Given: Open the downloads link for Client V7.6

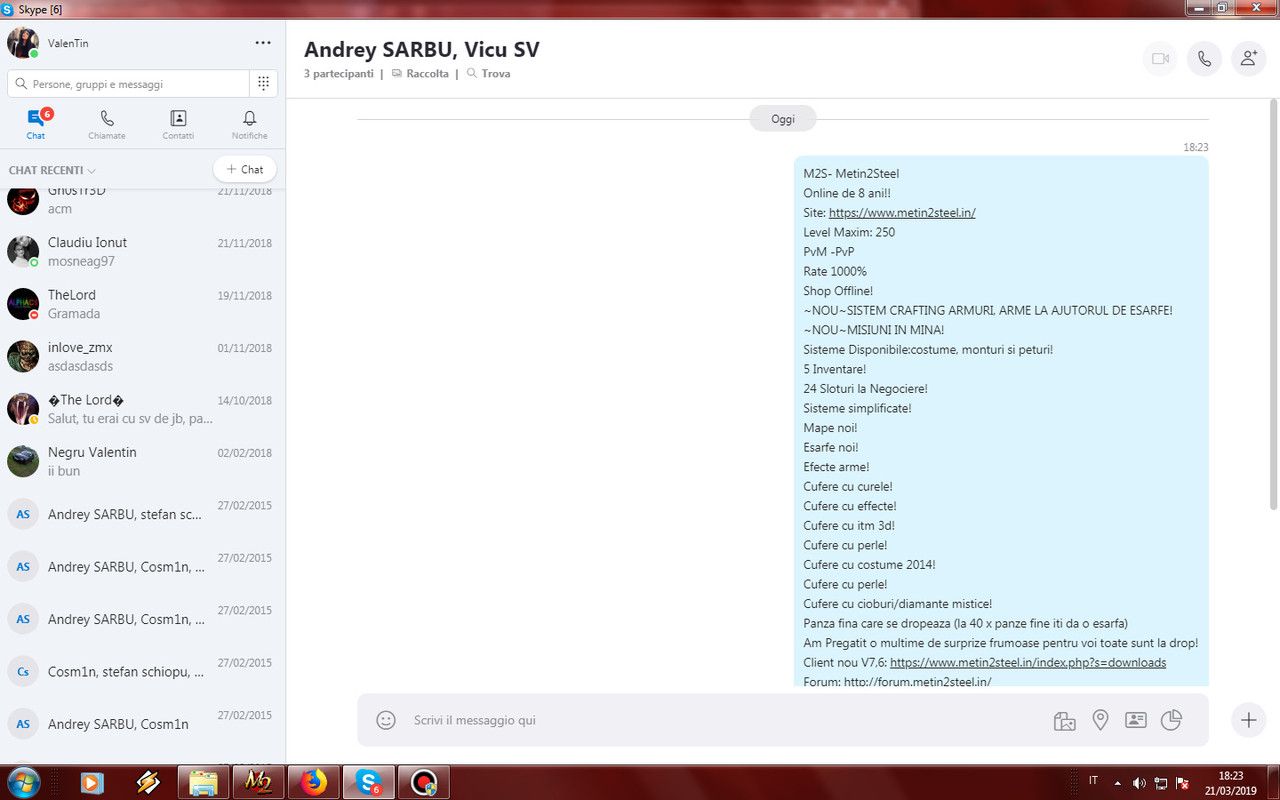Looking at the screenshot, I should [1028, 662].
